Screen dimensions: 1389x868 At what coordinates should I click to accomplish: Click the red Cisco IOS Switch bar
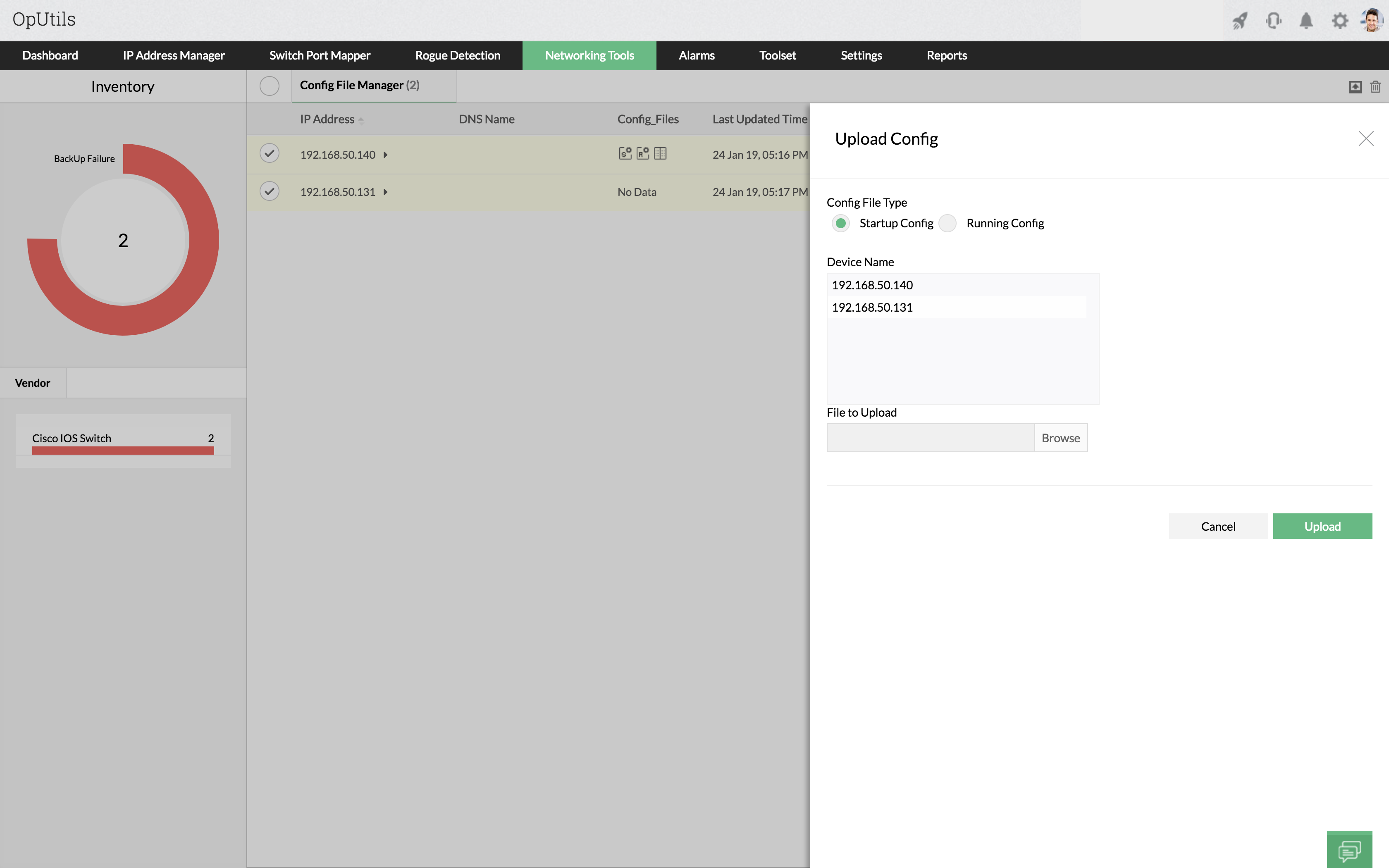[123, 451]
